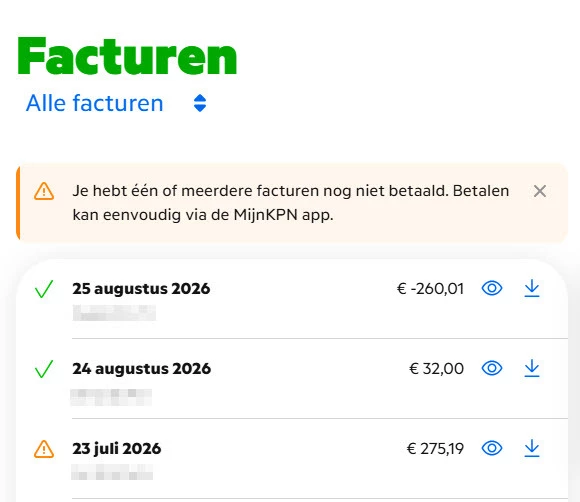The width and height of the screenshot is (580, 502).
Task: Open the 23 juli 2026 invoice row
Action: tap(292, 459)
